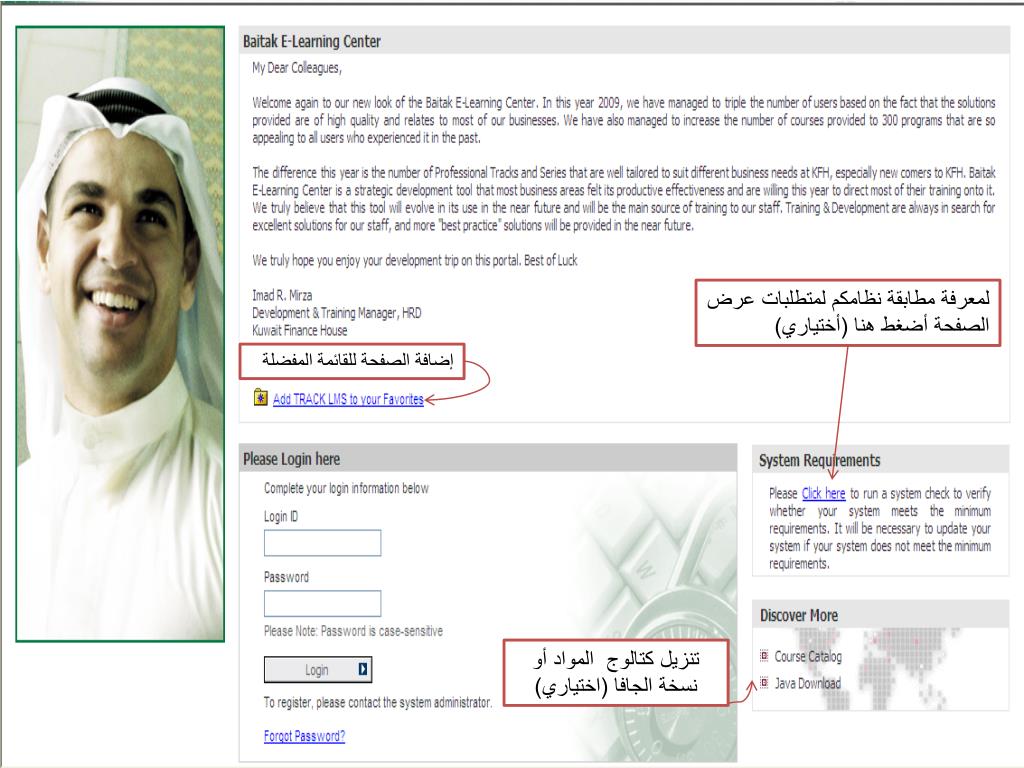Click the yellow favorites star icon
Screen dimensions: 1024x768
pyautogui.click(x=261, y=397)
